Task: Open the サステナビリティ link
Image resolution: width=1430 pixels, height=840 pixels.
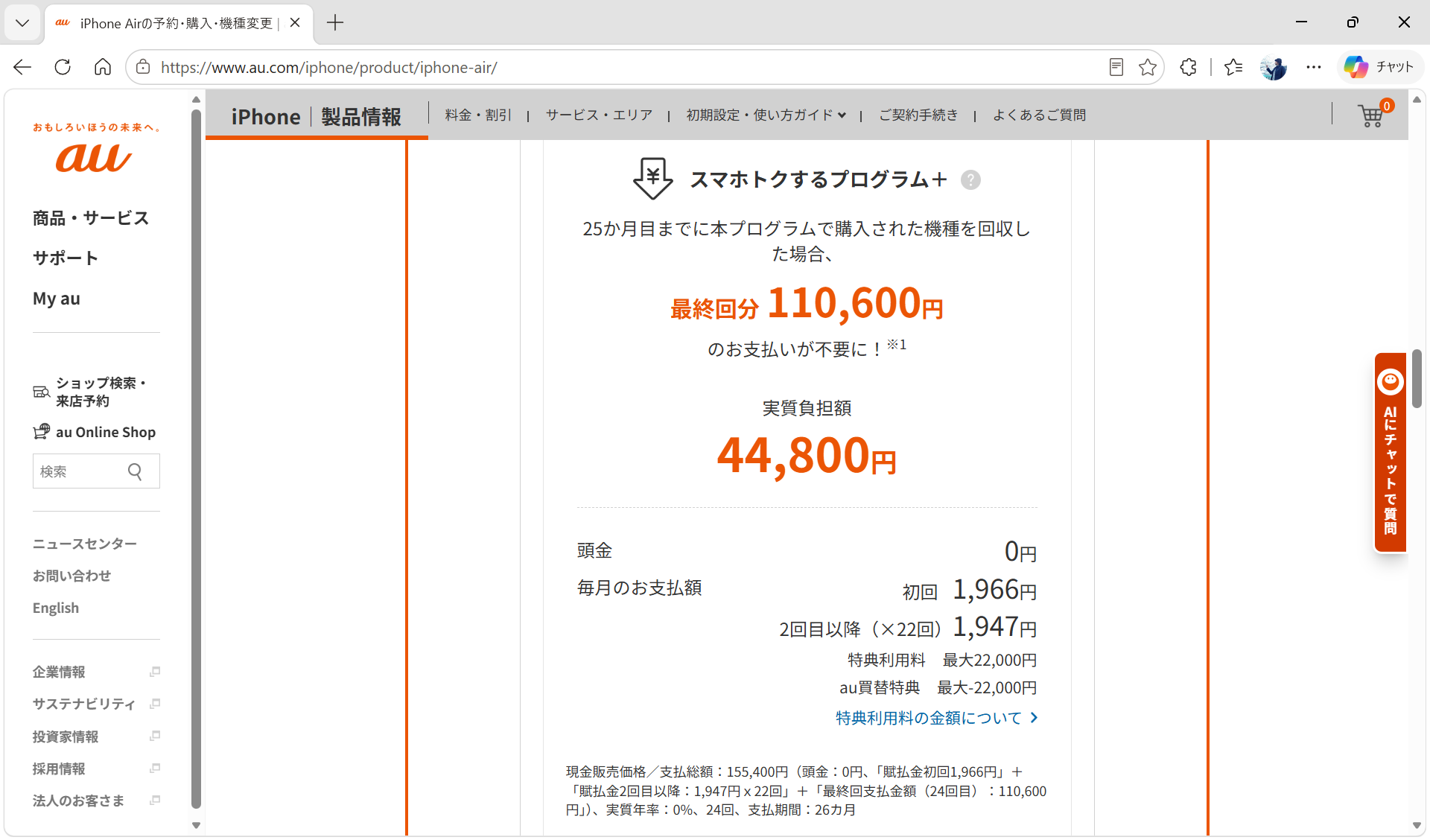Action: tap(84, 704)
